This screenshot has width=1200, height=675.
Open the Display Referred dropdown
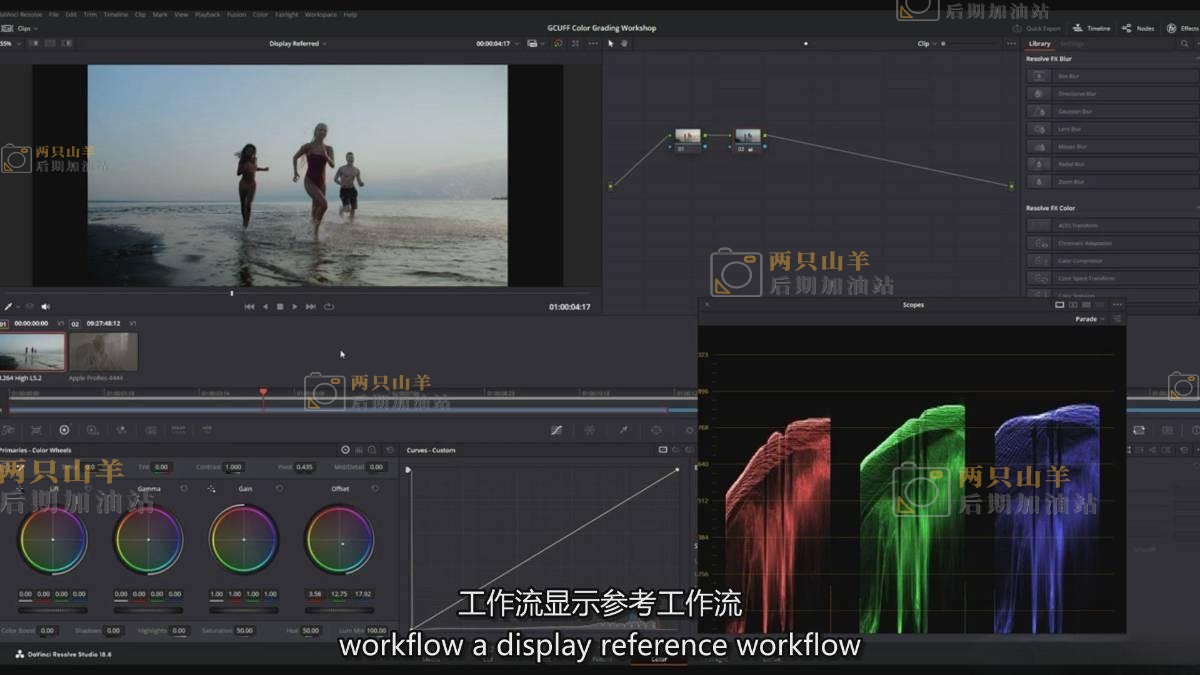(297, 44)
